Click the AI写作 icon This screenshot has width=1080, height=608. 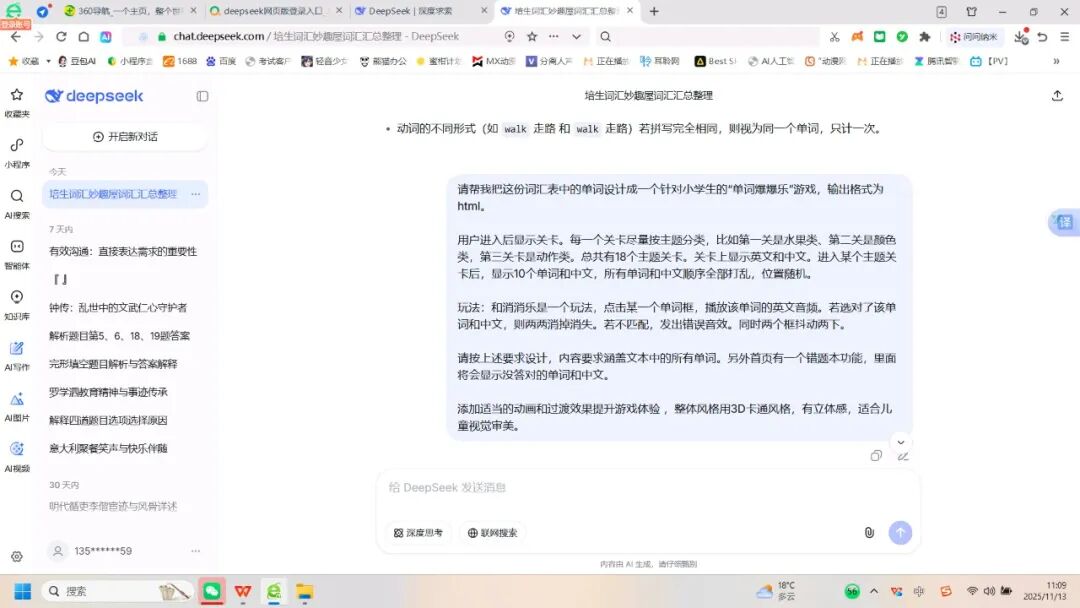tap(16, 348)
